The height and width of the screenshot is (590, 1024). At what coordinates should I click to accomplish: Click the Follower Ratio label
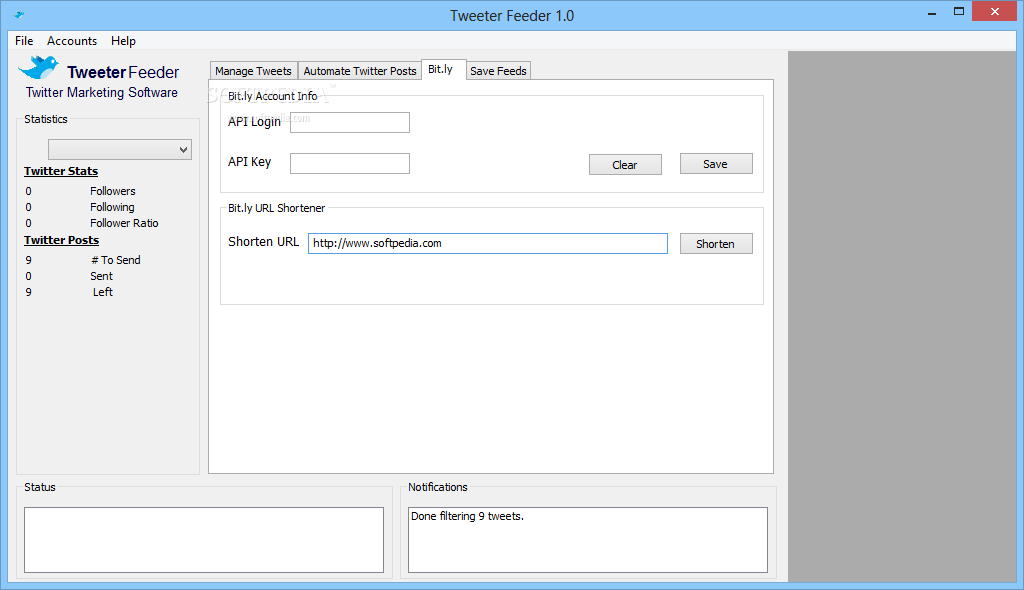124,223
